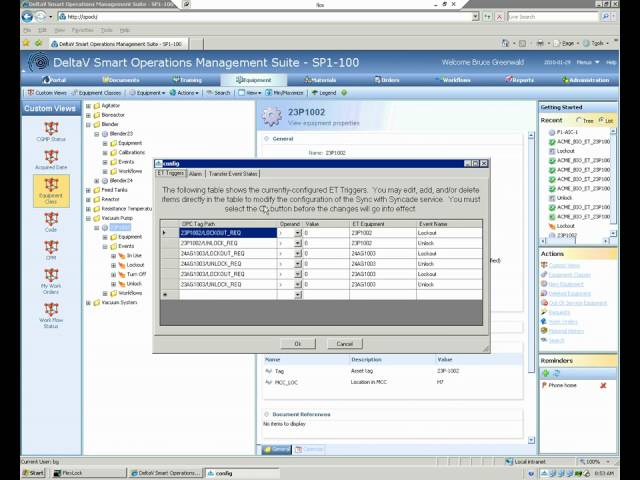Click the New Equipment action link

tap(566, 284)
